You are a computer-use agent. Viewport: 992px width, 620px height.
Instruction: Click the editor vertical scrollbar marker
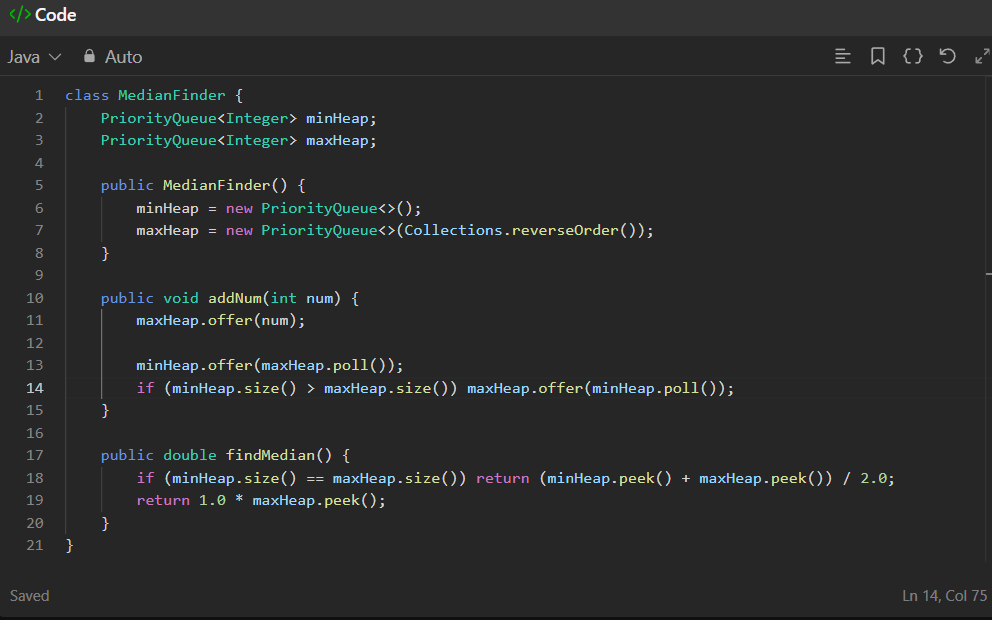988,274
